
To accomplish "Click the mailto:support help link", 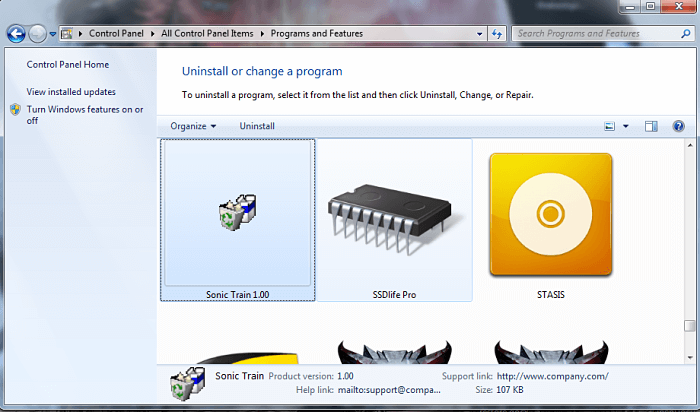I will click(389, 390).
